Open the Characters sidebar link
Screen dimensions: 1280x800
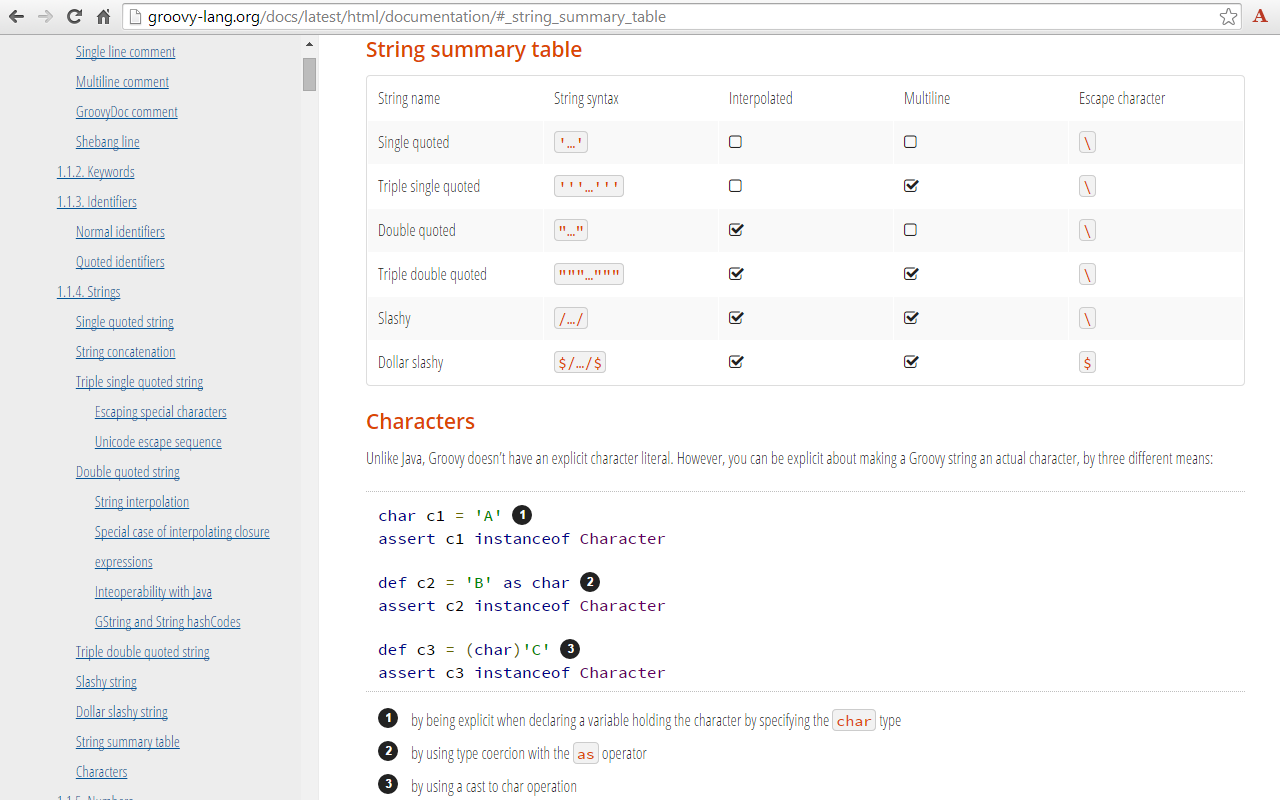(101, 771)
